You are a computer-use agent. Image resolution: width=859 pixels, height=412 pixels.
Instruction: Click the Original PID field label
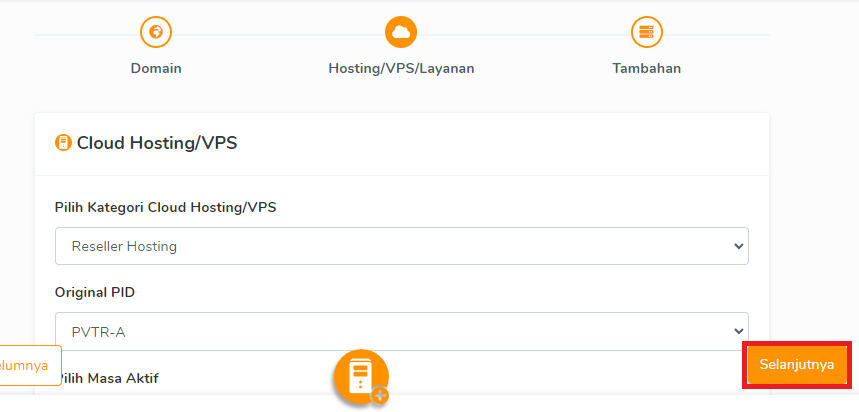tap(94, 293)
